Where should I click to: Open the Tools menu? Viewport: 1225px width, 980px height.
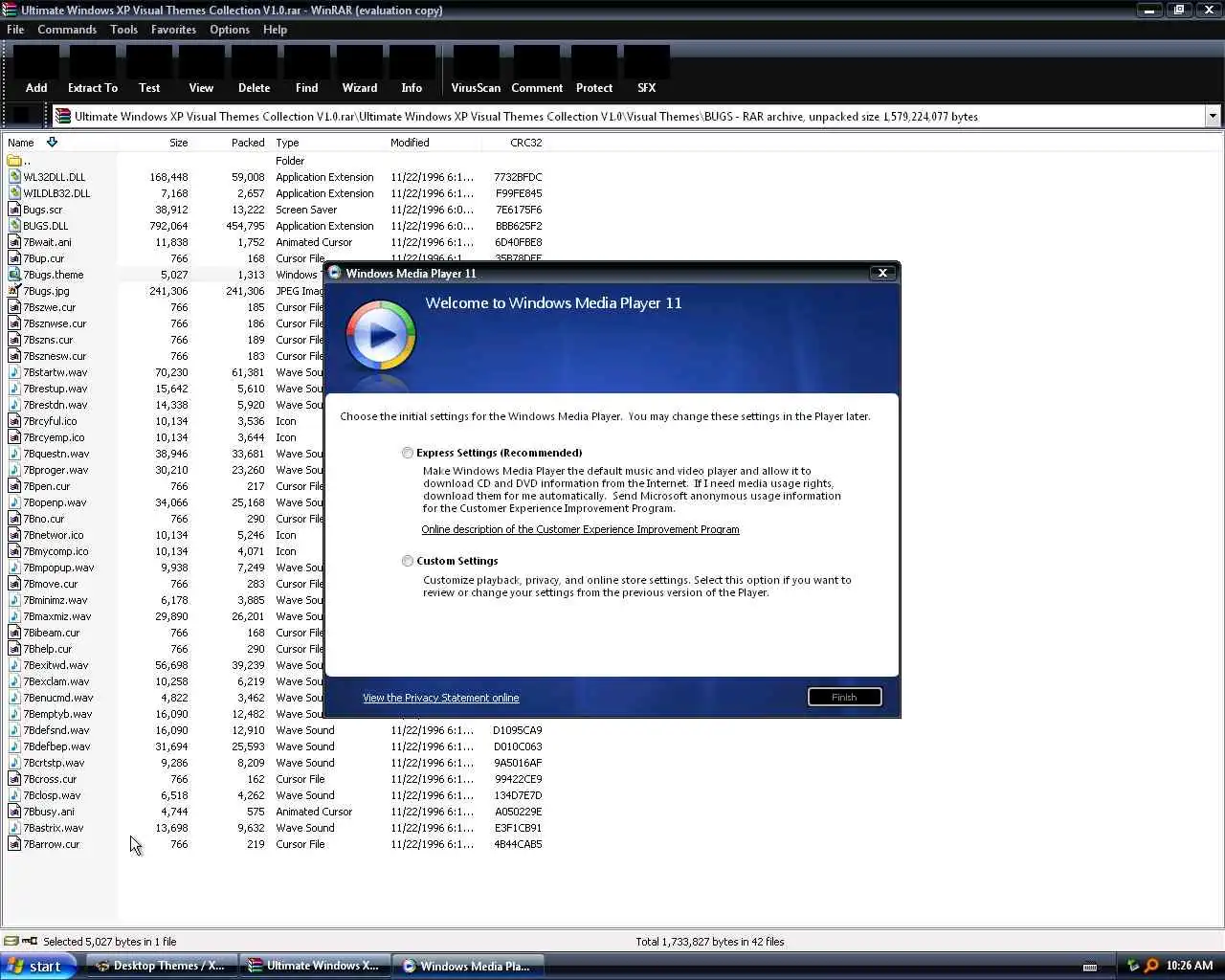[123, 30]
